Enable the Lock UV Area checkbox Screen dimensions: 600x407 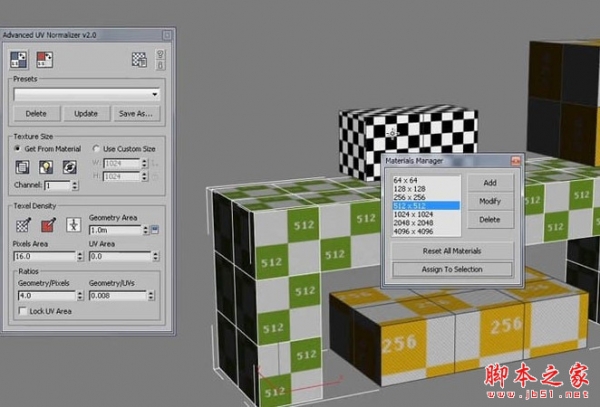tap(23, 311)
